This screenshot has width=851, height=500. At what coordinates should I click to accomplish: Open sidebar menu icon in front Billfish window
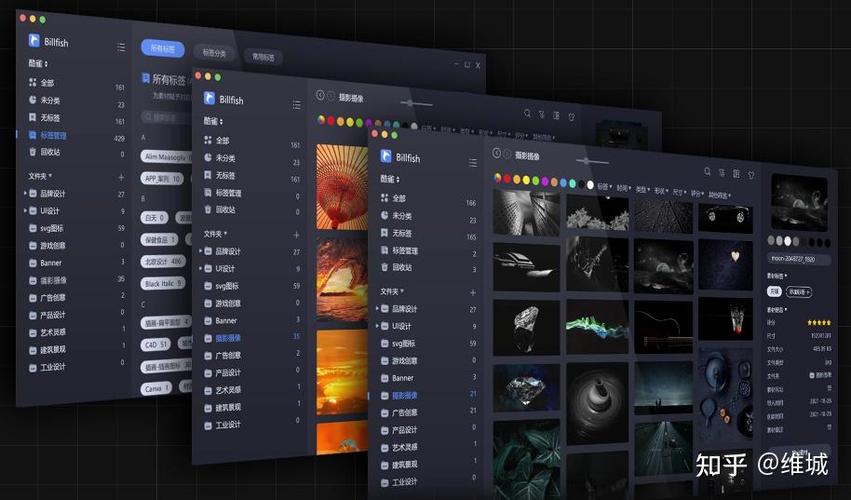[x=473, y=163]
